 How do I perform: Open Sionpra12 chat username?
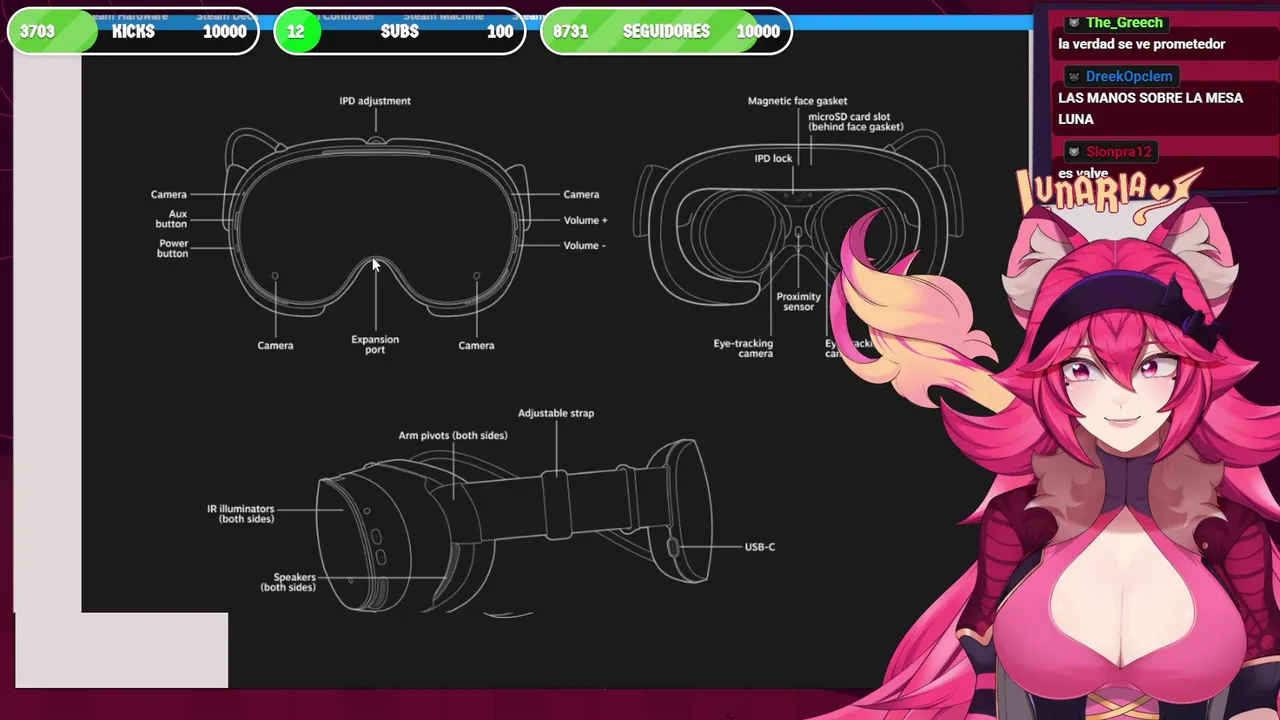[x=1119, y=152]
